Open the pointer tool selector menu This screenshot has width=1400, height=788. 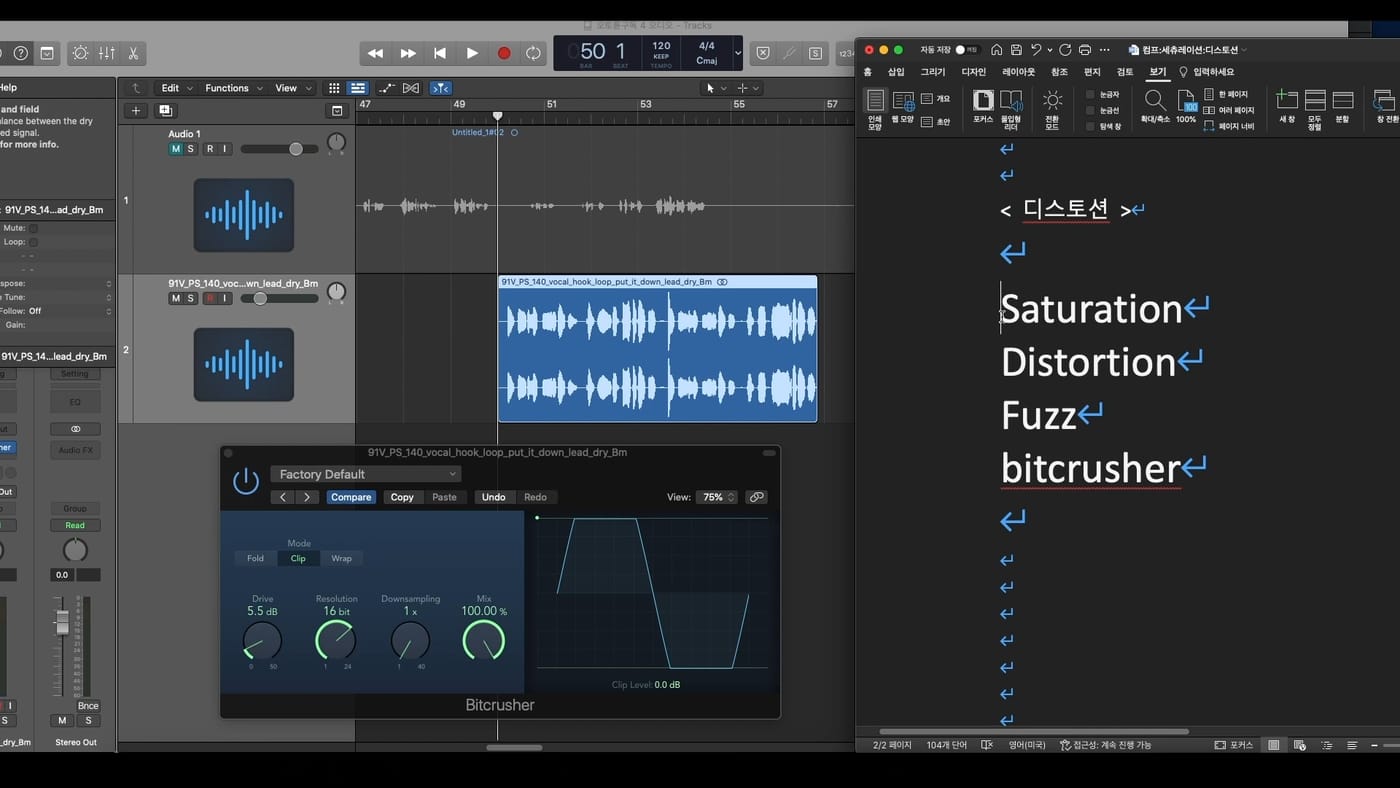click(x=716, y=88)
